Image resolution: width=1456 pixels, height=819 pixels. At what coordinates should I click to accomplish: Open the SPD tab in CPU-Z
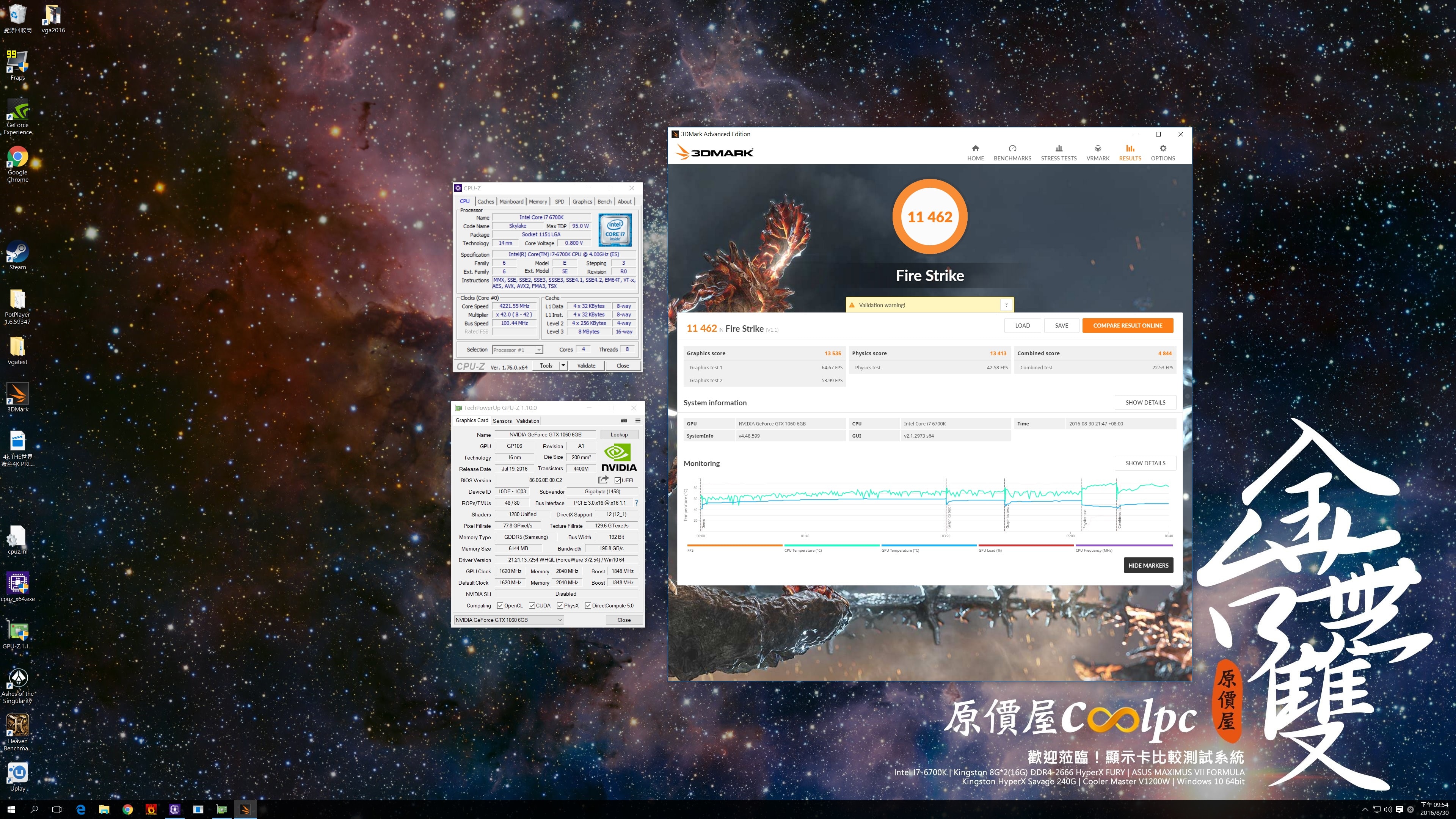point(560,202)
